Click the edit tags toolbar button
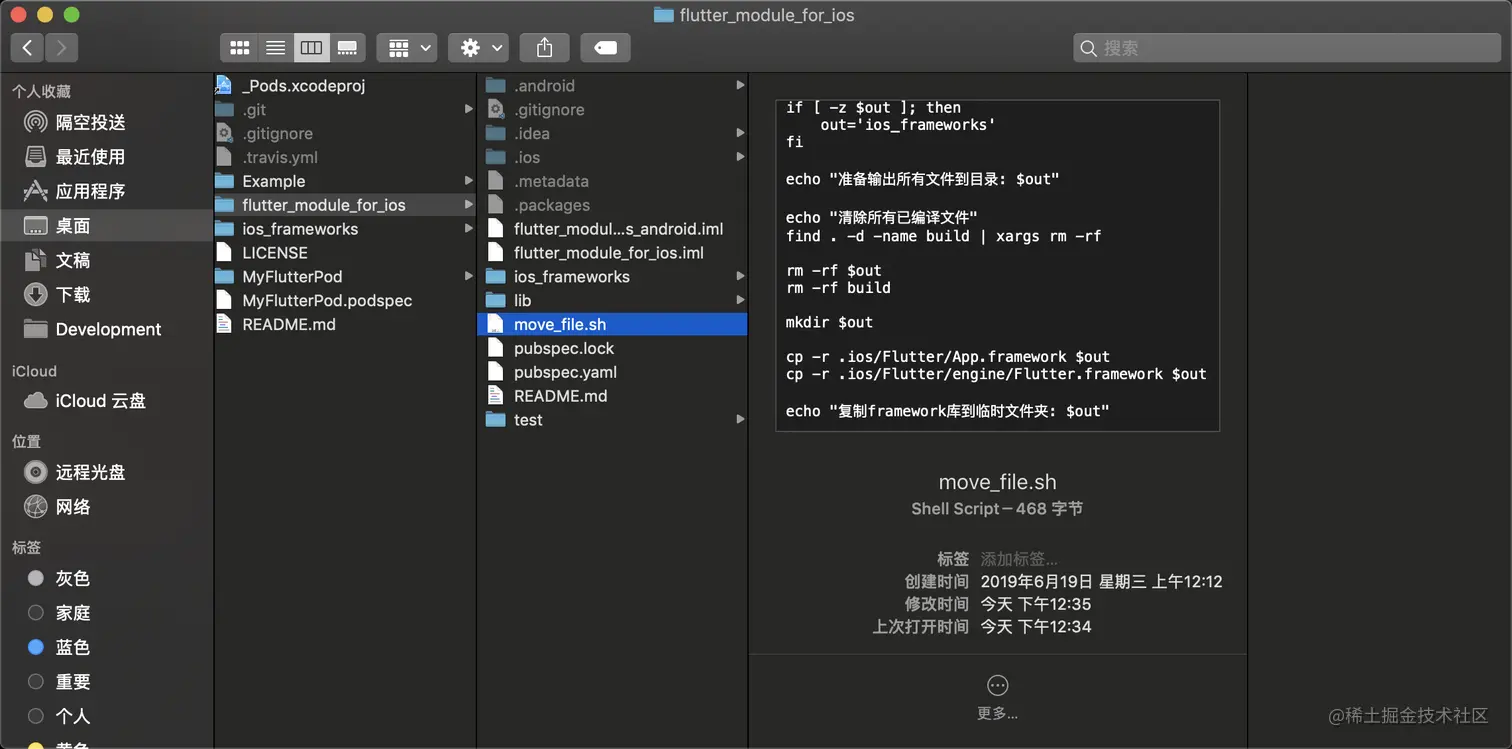1512x749 pixels. click(x=605, y=47)
